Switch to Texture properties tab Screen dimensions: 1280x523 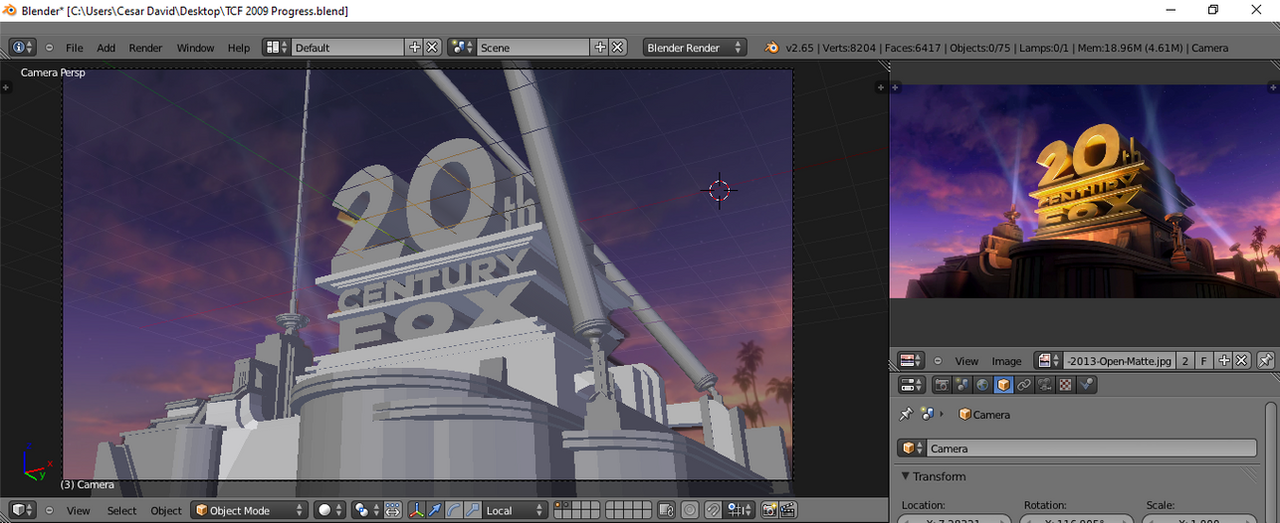click(x=1066, y=384)
